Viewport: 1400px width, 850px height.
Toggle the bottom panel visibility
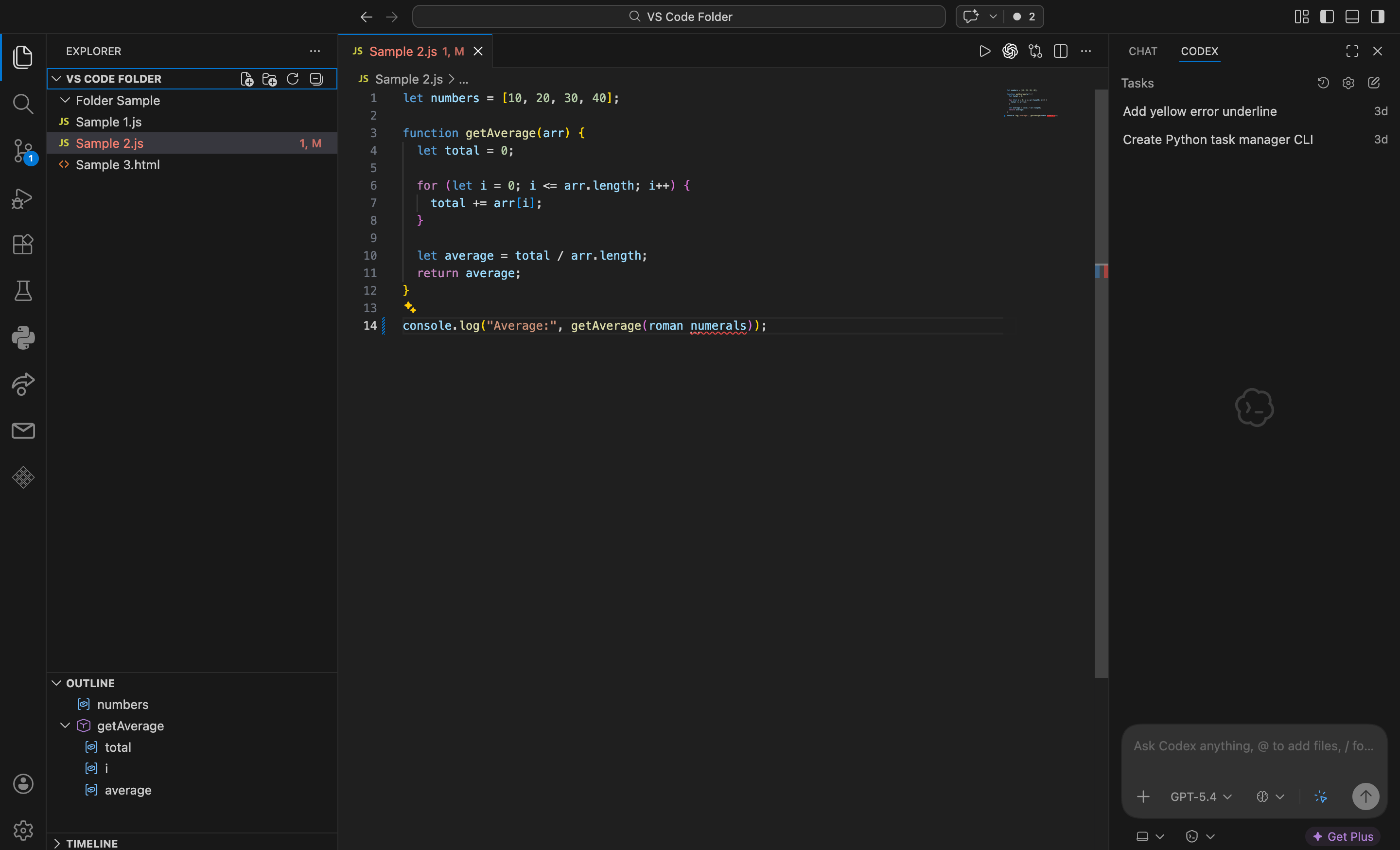point(1352,17)
